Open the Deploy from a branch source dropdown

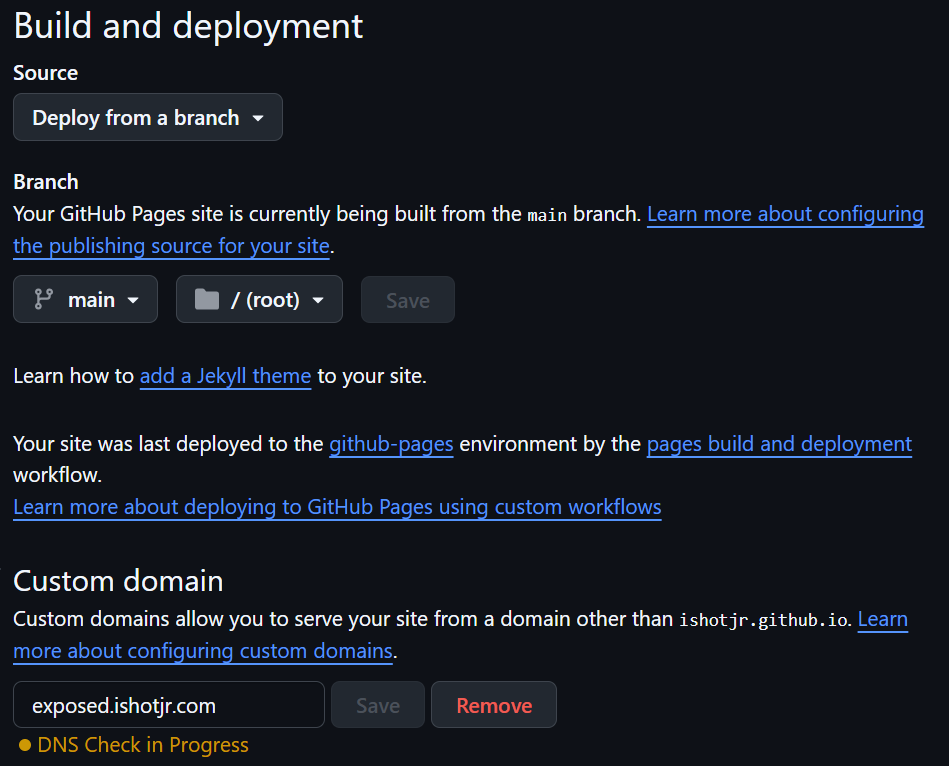coord(147,118)
